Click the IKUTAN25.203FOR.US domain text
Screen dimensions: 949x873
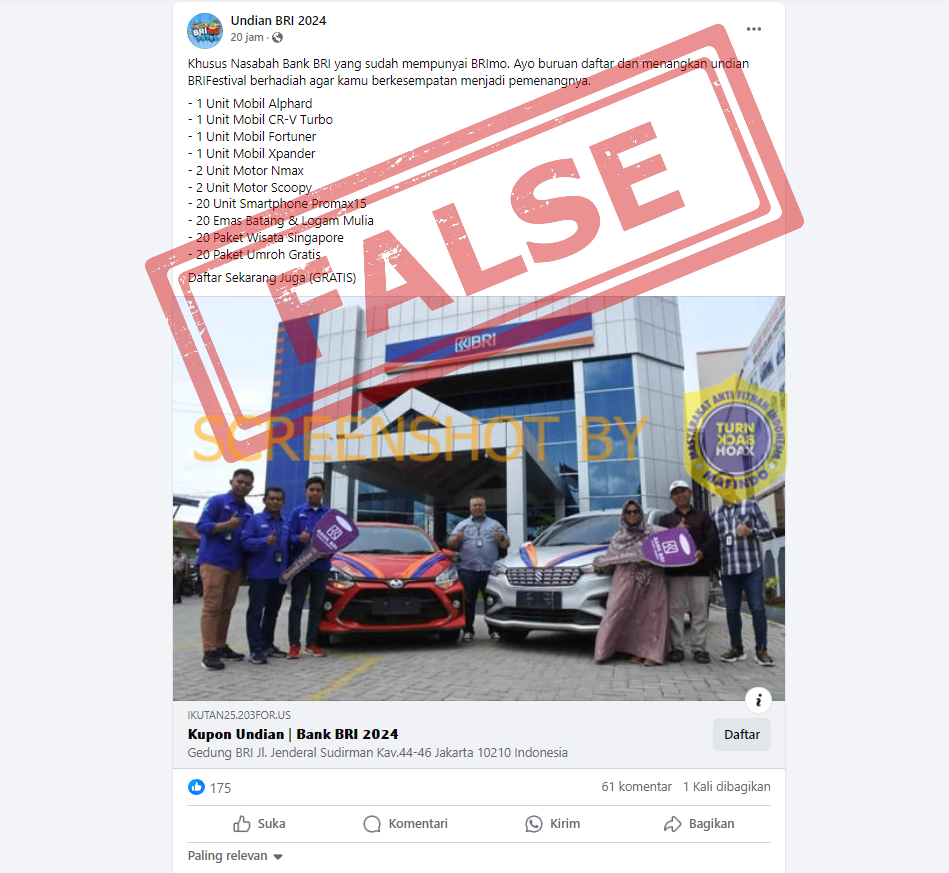click(239, 715)
